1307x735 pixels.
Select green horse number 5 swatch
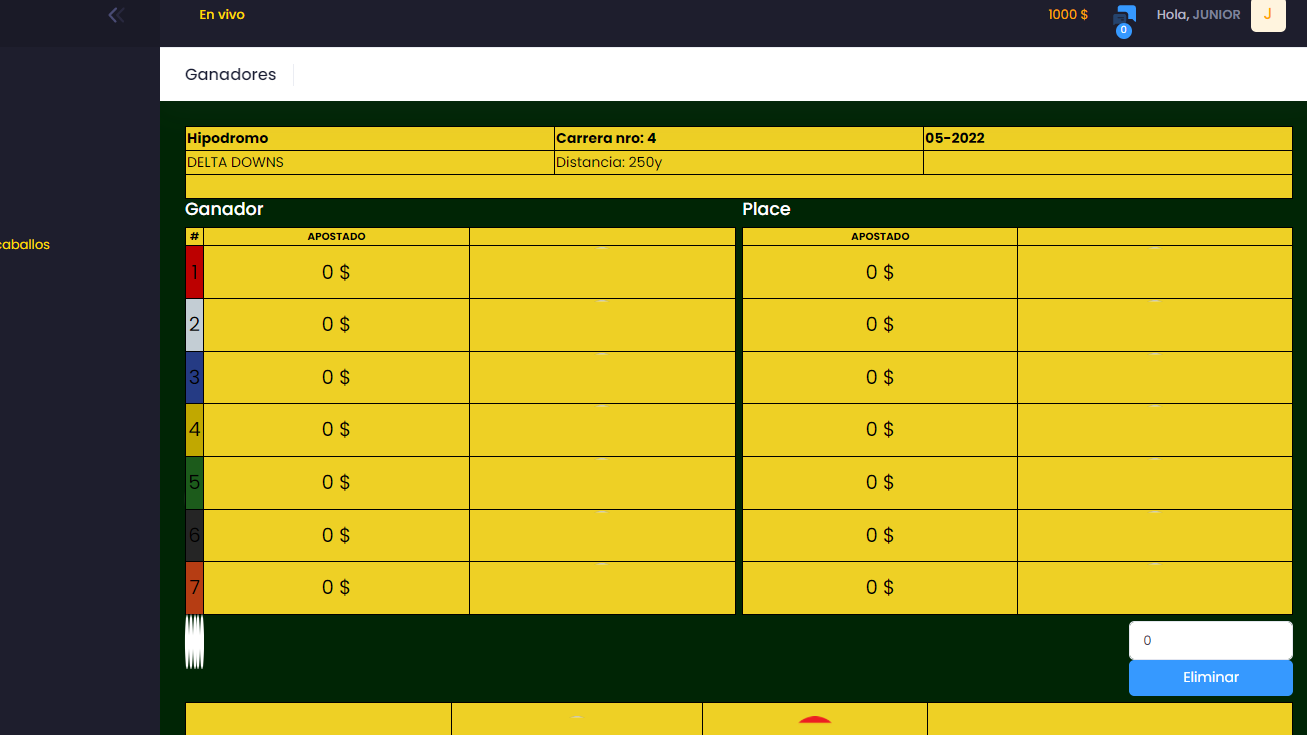[195, 482]
